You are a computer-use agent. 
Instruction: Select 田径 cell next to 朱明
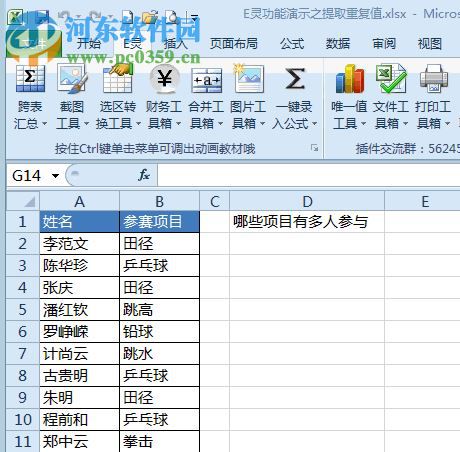(159, 398)
